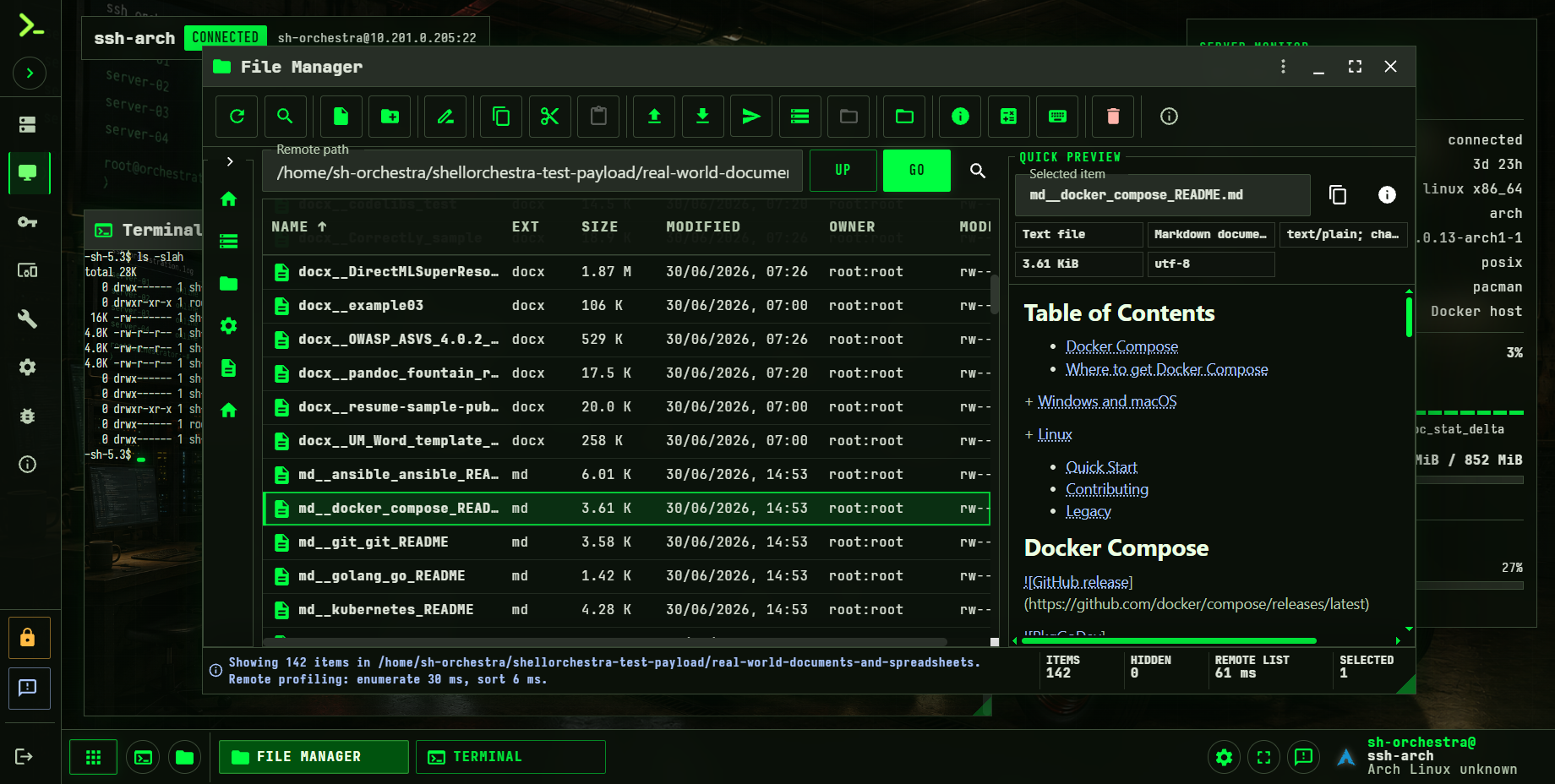The image size is (1555, 784).
Task: Select docx__OWASP_ASVS_4.0.2 file row
Action: pyautogui.click(x=626, y=340)
